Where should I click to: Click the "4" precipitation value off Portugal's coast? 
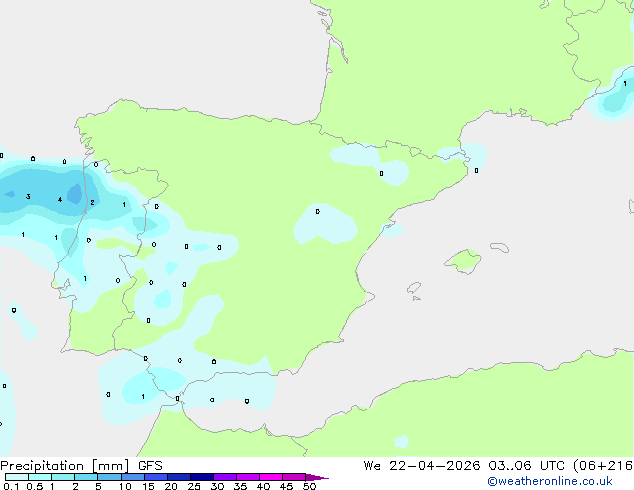tap(60, 199)
